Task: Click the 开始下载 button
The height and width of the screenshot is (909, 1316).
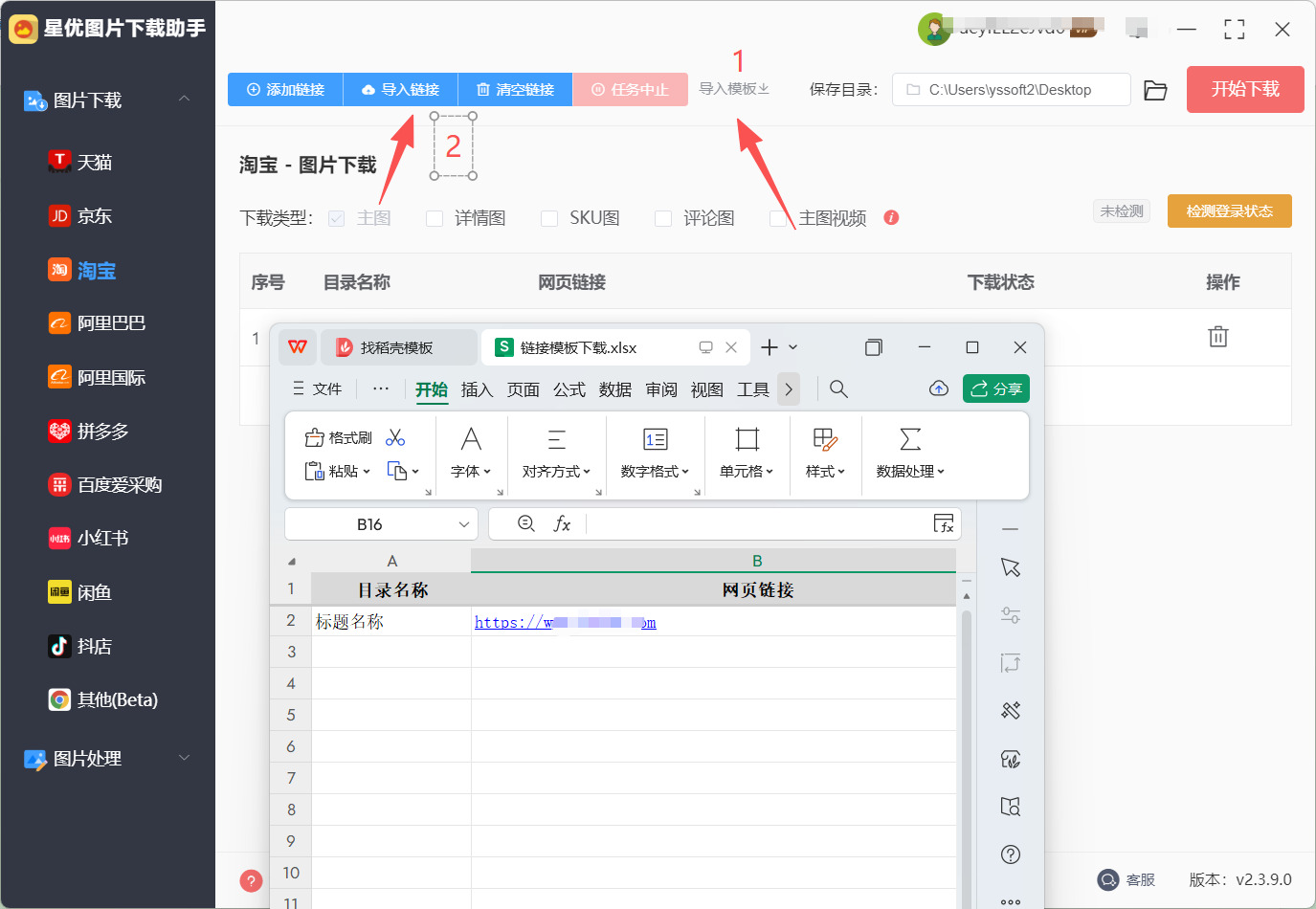Action: (x=1245, y=89)
